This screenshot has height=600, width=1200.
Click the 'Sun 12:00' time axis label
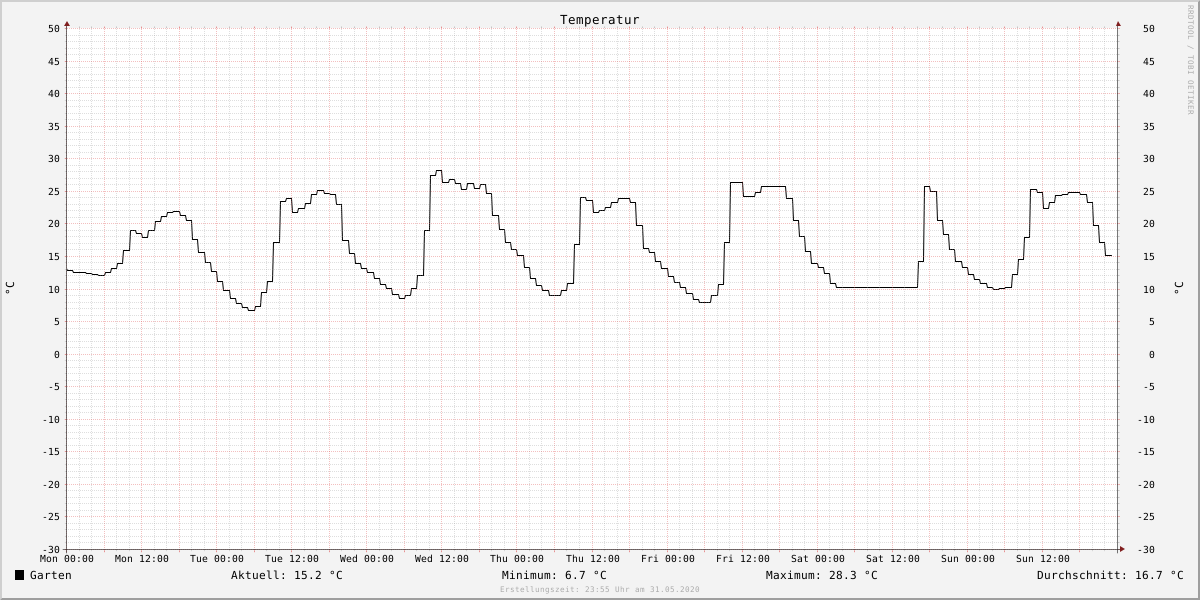coord(1043,559)
